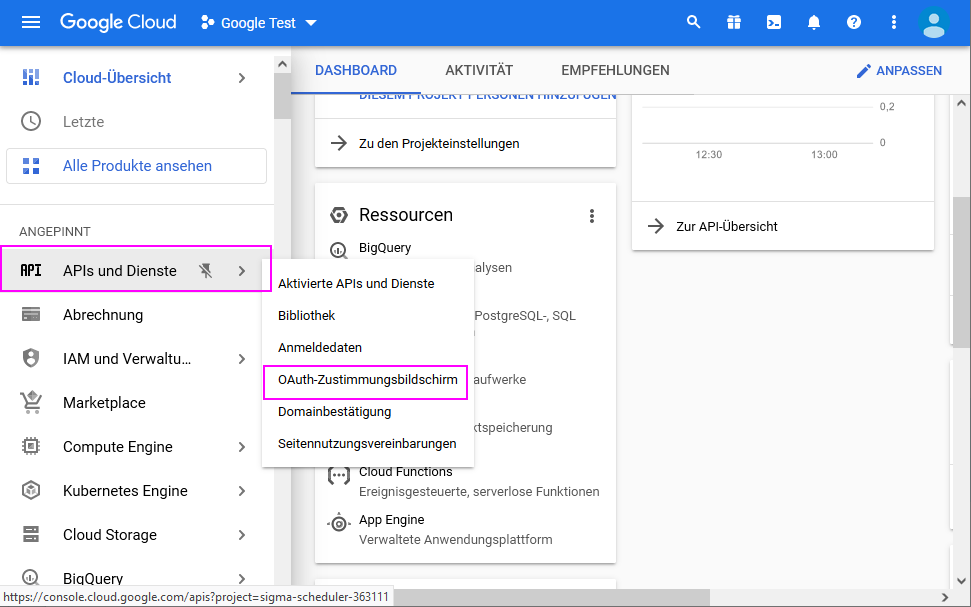Open the Google Test project selector

pos(259,23)
